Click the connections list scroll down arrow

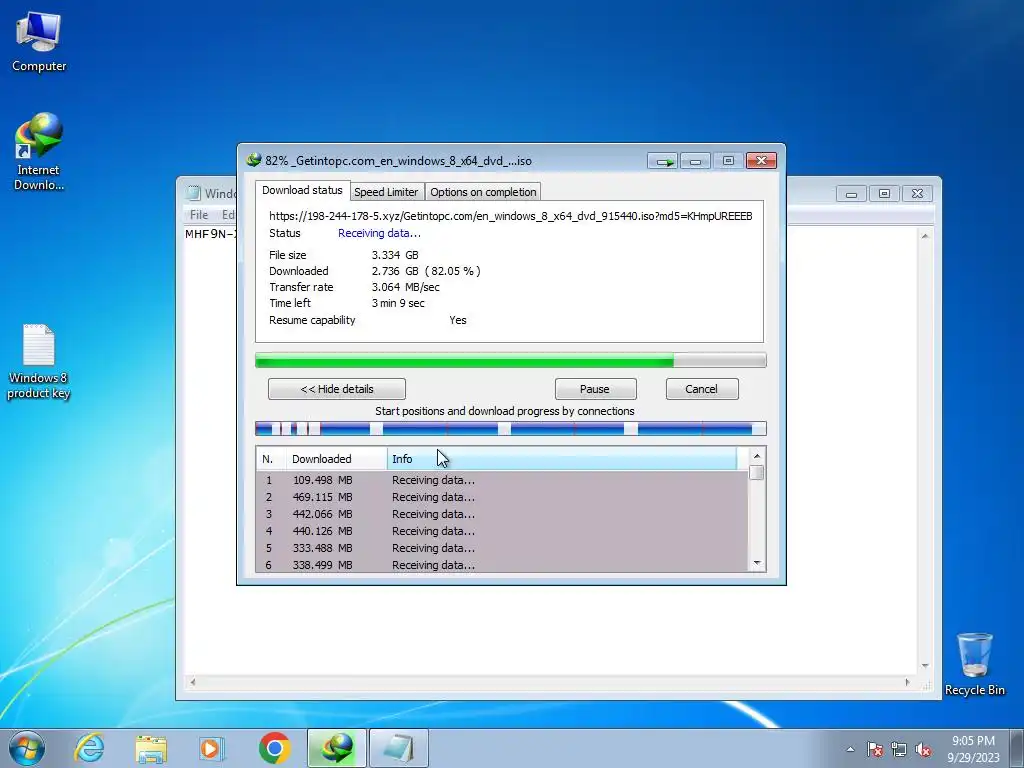(x=757, y=563)
